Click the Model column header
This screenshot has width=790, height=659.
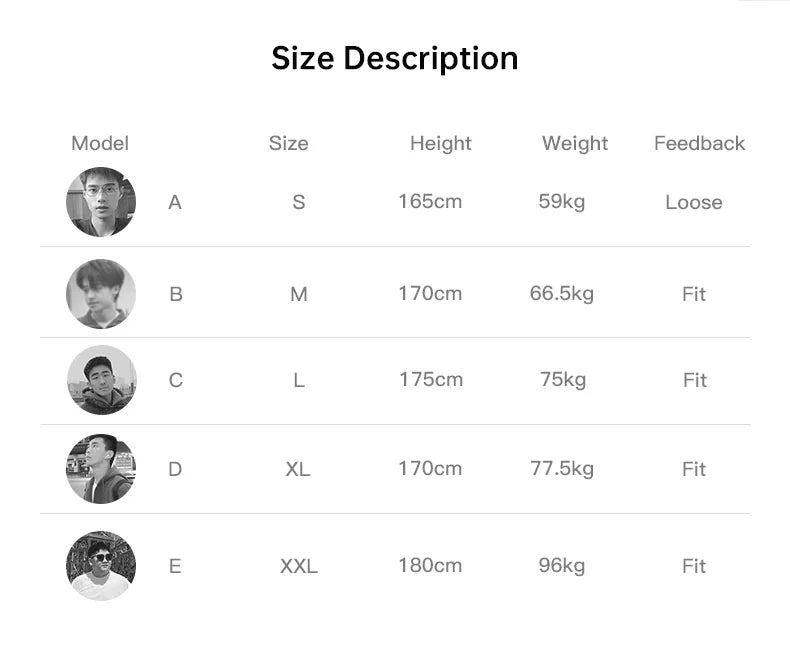click(100, 143)
